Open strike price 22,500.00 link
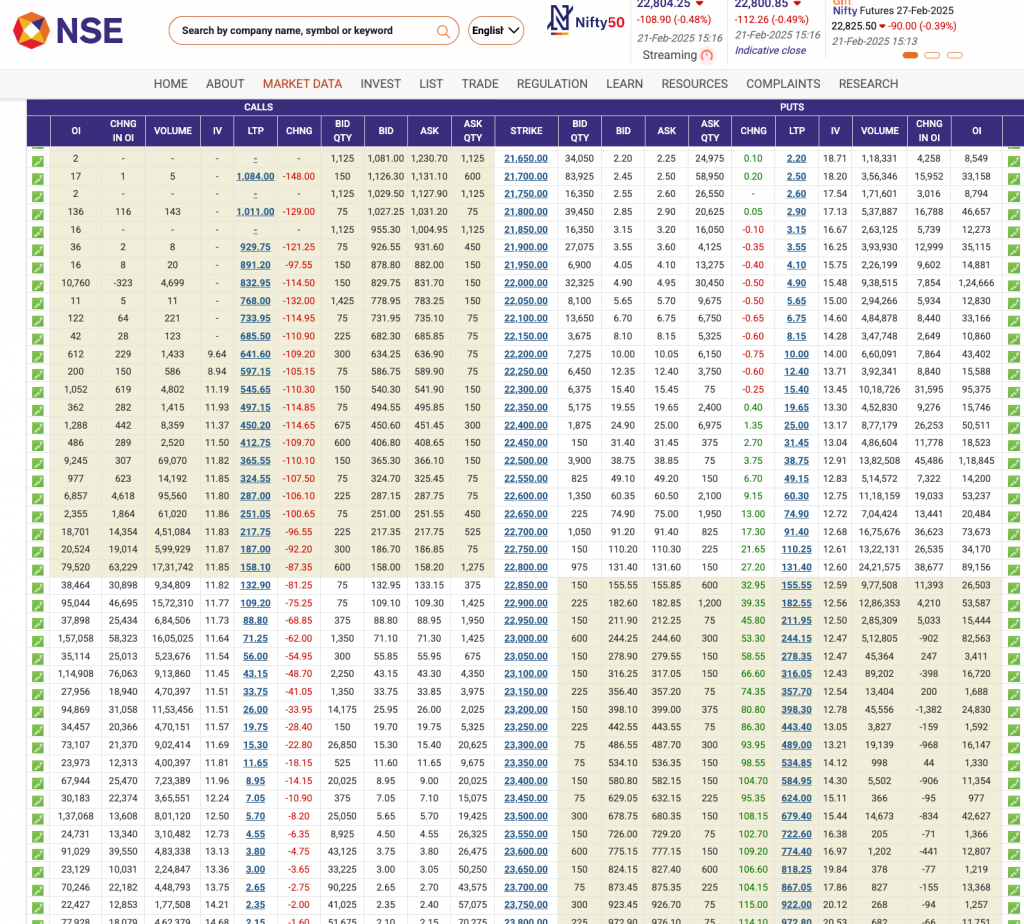Screen dimensions: 1024x924 526,461
